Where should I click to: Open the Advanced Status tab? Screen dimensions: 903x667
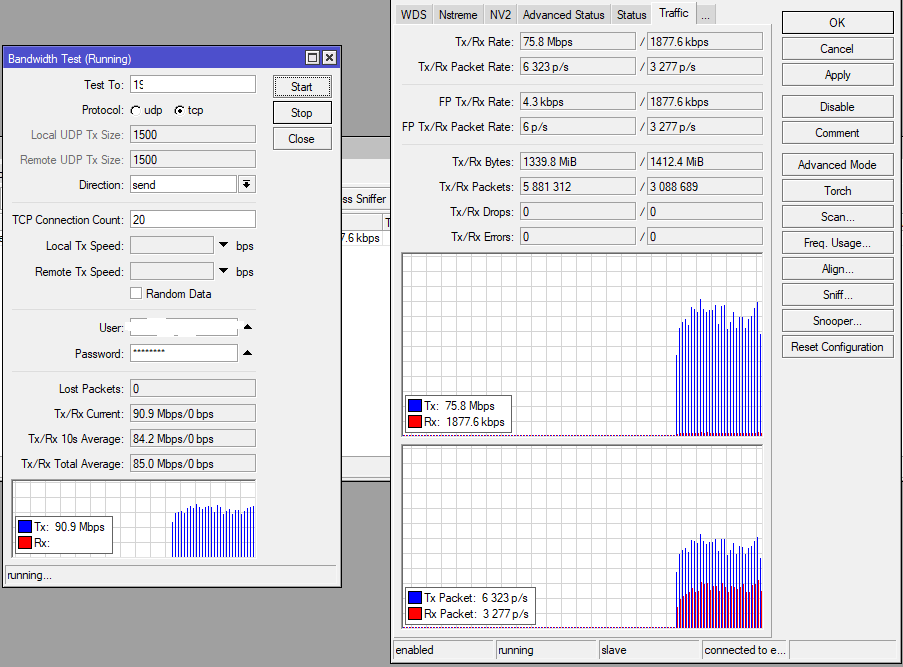(x=563, y=15)
